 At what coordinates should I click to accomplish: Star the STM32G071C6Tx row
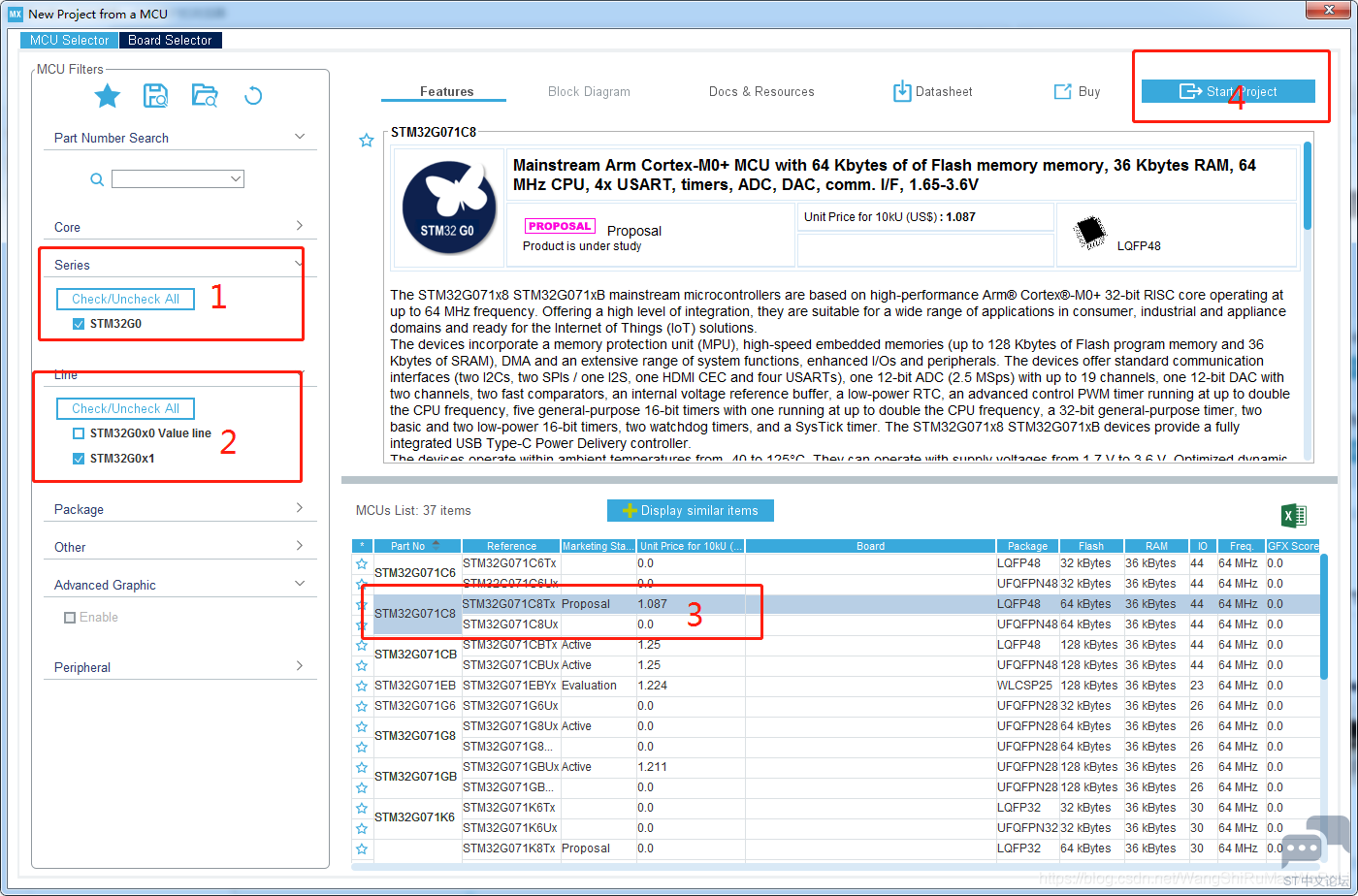(362, 563)
